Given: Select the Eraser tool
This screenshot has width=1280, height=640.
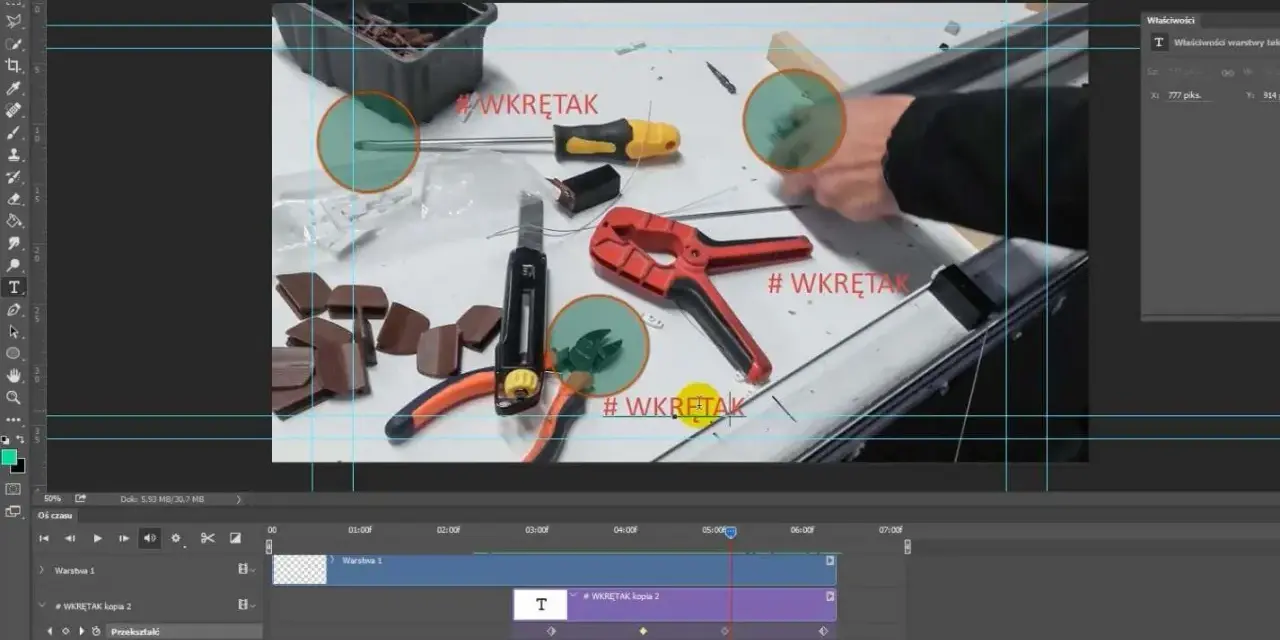Looking at the screenshot, I should point(14,199).
